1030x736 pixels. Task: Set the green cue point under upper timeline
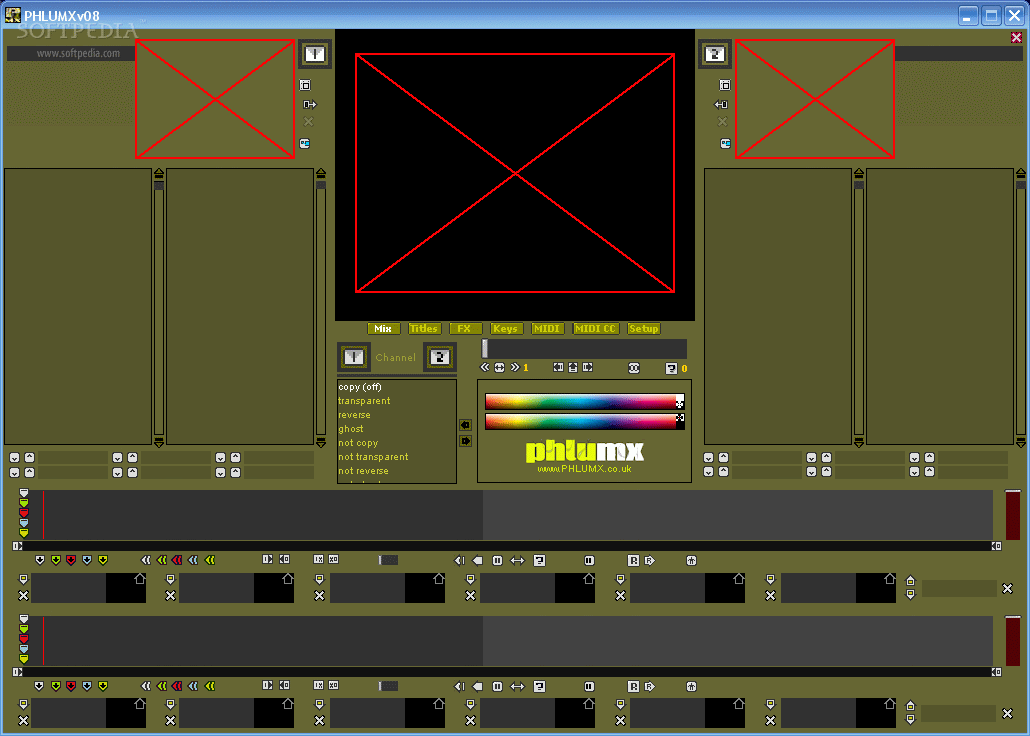tap(56, 560)
